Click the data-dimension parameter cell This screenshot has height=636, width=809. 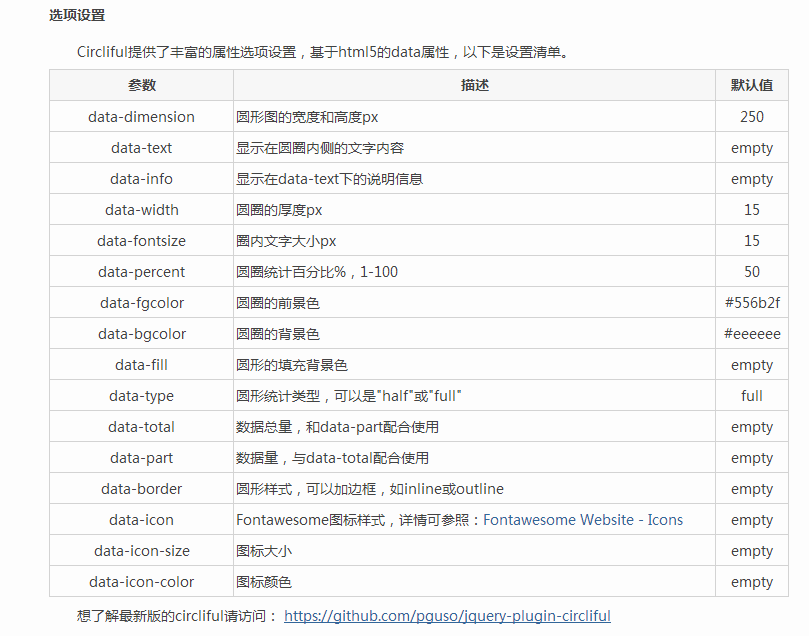coord(141,117)
